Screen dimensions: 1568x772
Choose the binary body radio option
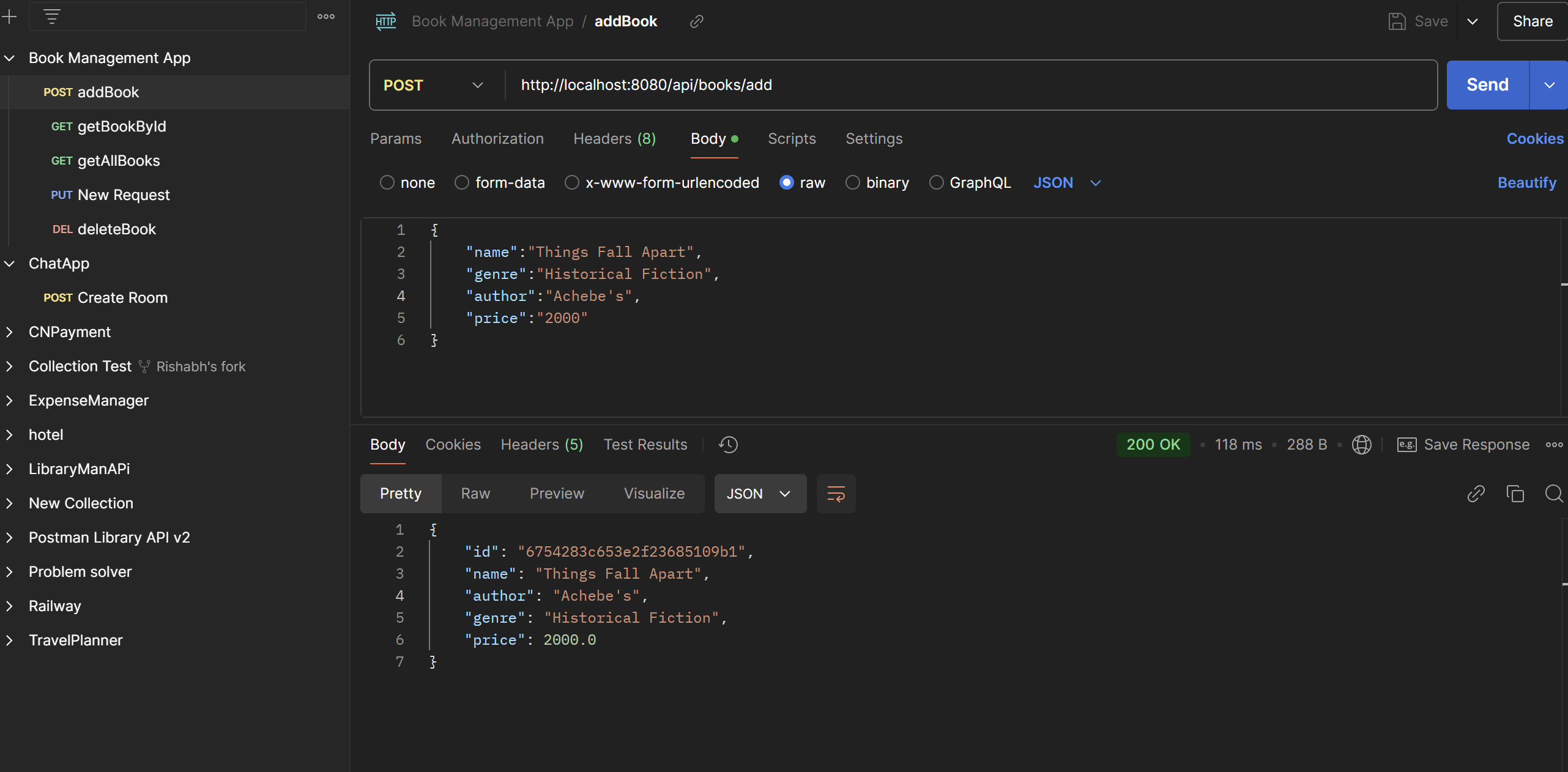pyautogui.click(x=853, y=183)
